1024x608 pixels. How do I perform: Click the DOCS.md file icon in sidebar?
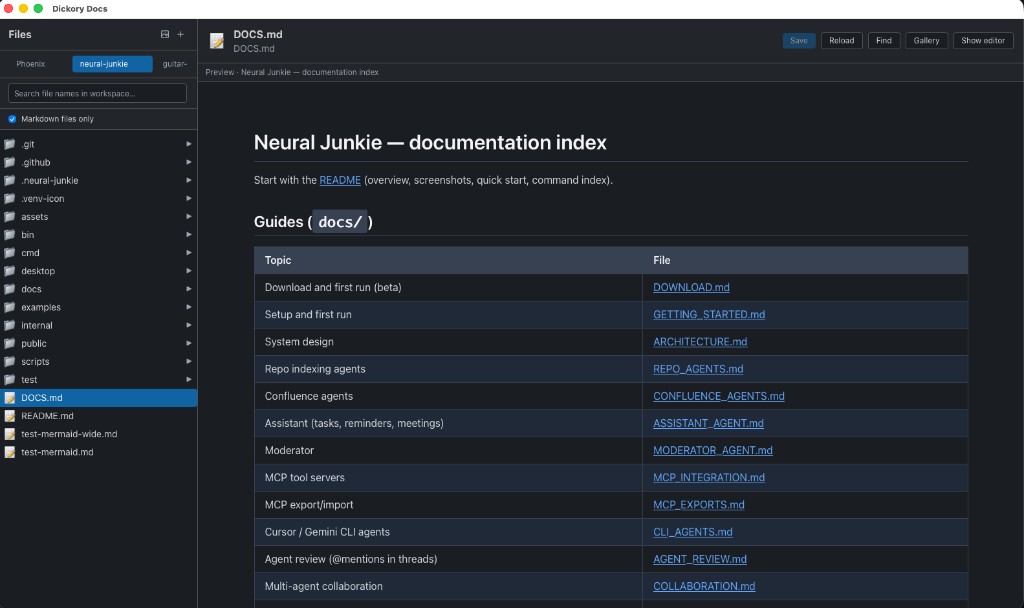point(10,398)
